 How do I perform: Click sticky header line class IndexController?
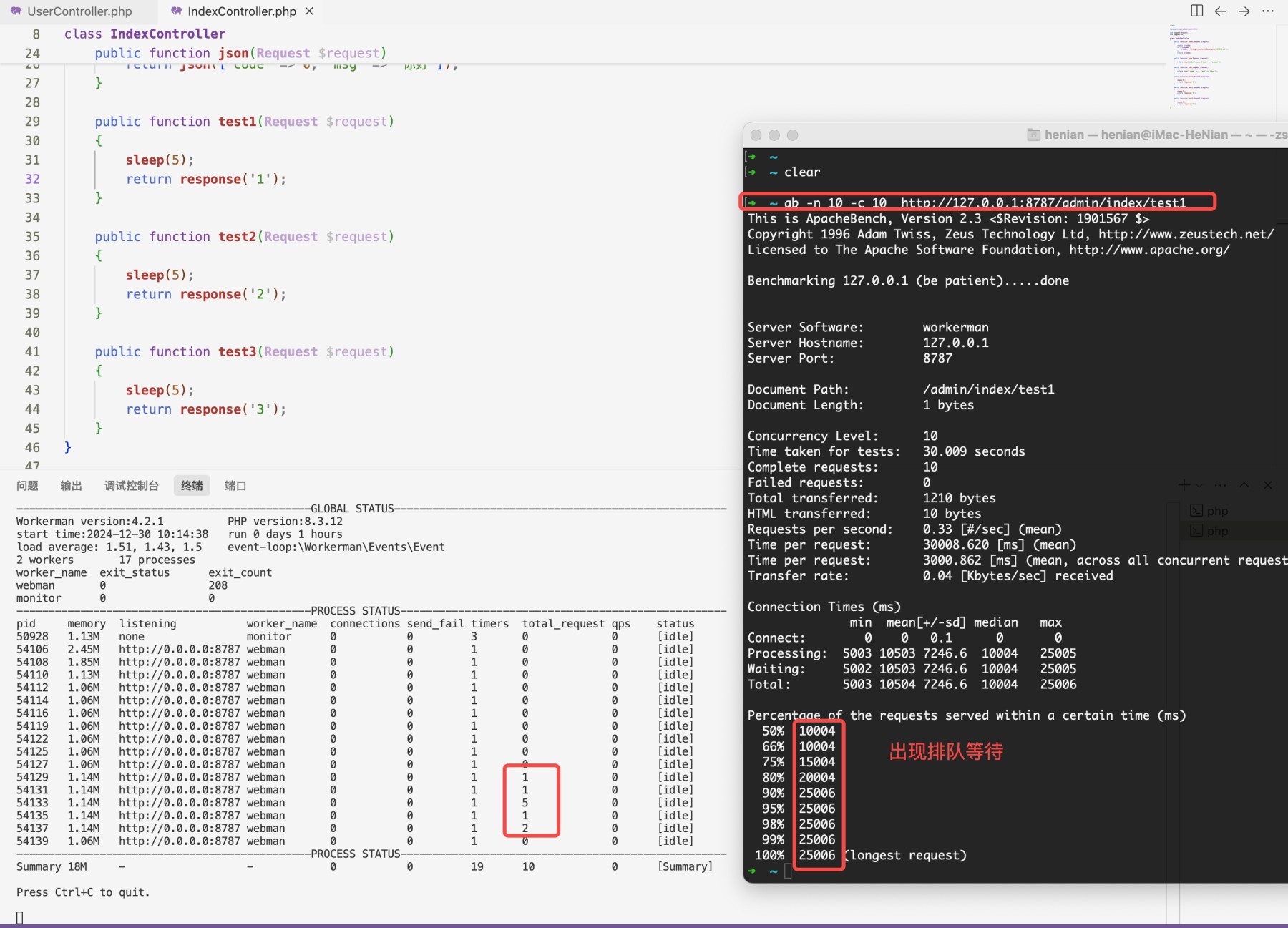click(145, 34)
